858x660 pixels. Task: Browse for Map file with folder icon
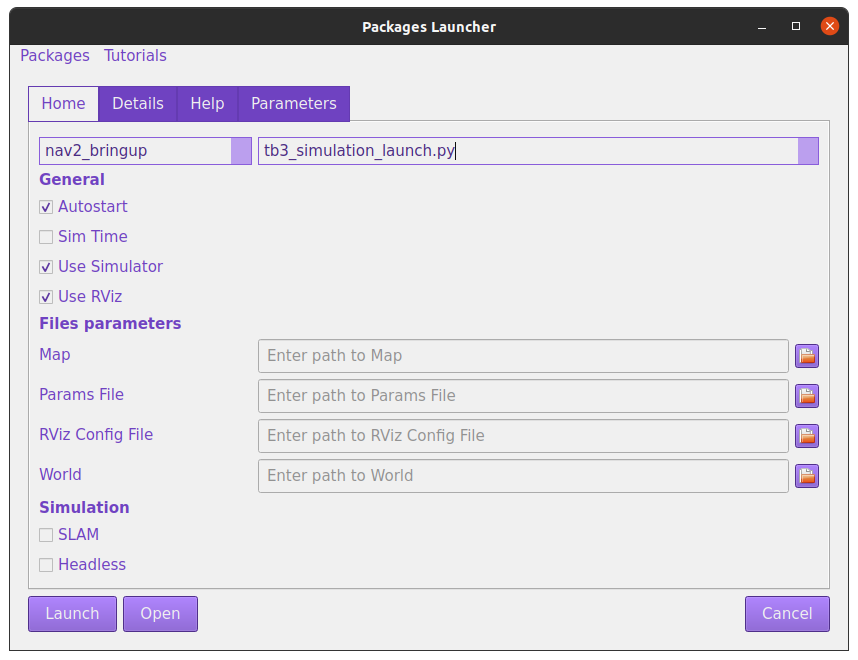(807, 356)
